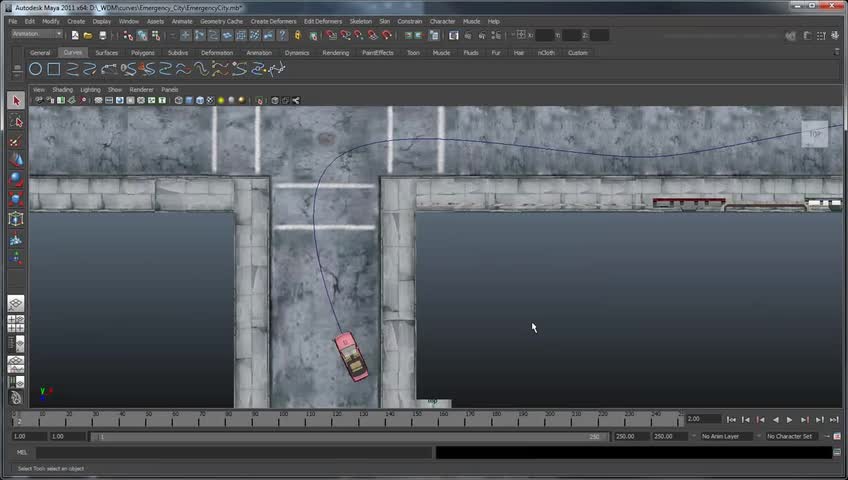Open the Create Deformers menu
The image size is (848, 480).
(x=273, y=21)
